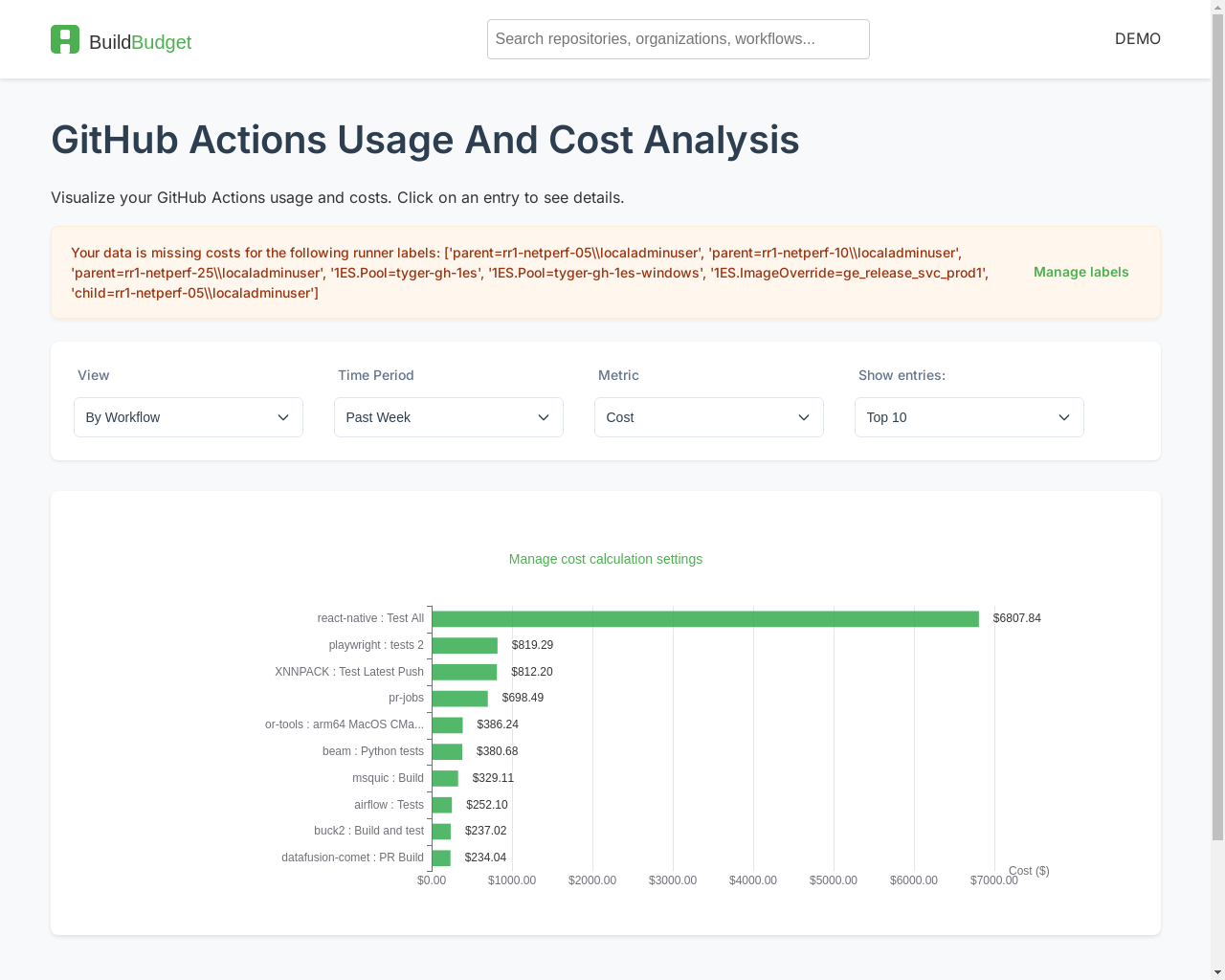The height and width of the screenshot is (980, 1225).
Task: Click the playwright : tests 2 label
Action: tap(376, 645)
